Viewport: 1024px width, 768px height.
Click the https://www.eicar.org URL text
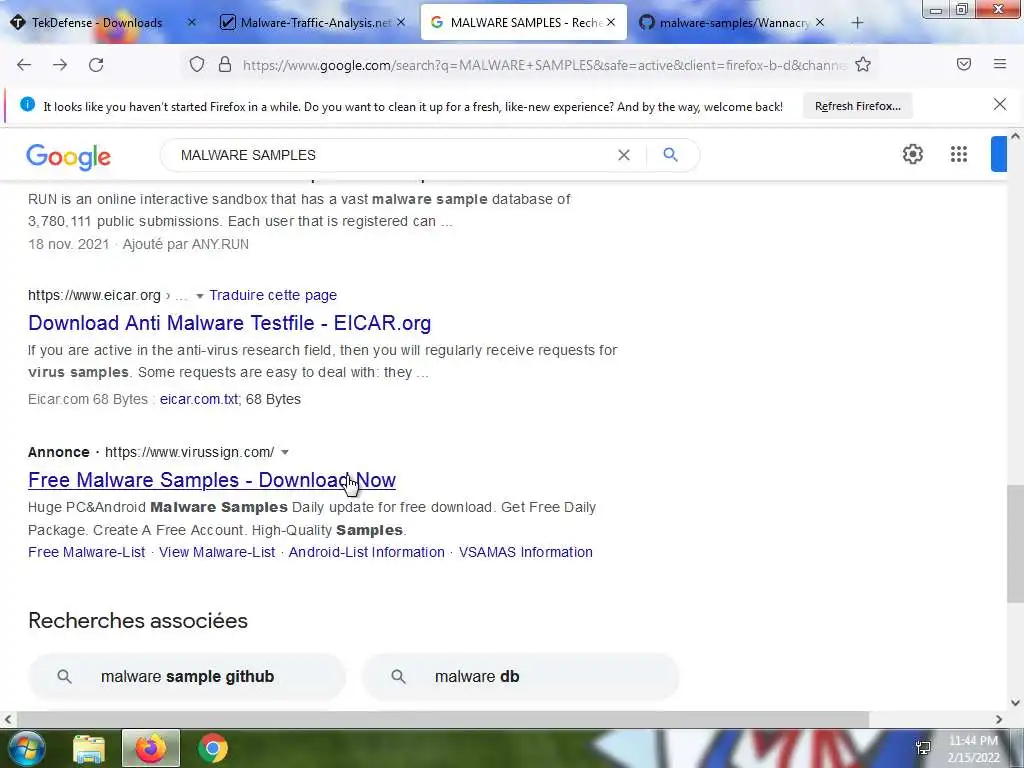point(94,295)
